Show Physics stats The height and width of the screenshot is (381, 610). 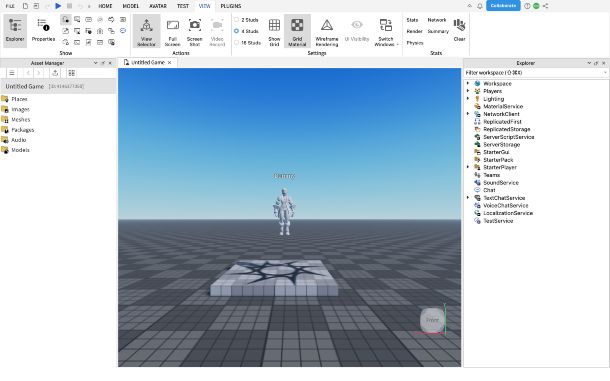point(415,43)
